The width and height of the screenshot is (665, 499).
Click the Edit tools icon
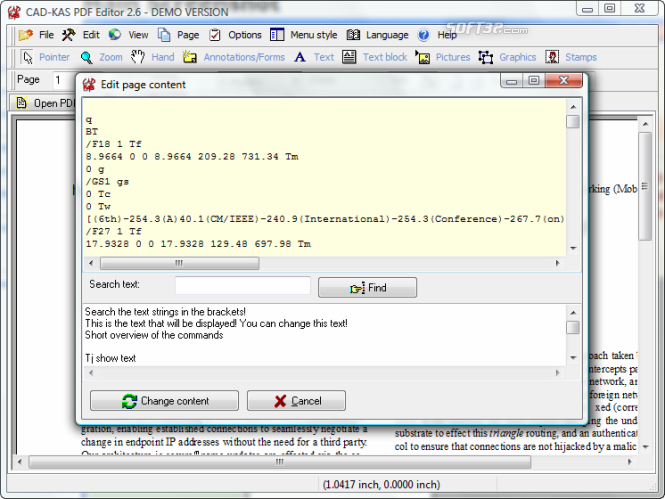click(x=68, y=35)
